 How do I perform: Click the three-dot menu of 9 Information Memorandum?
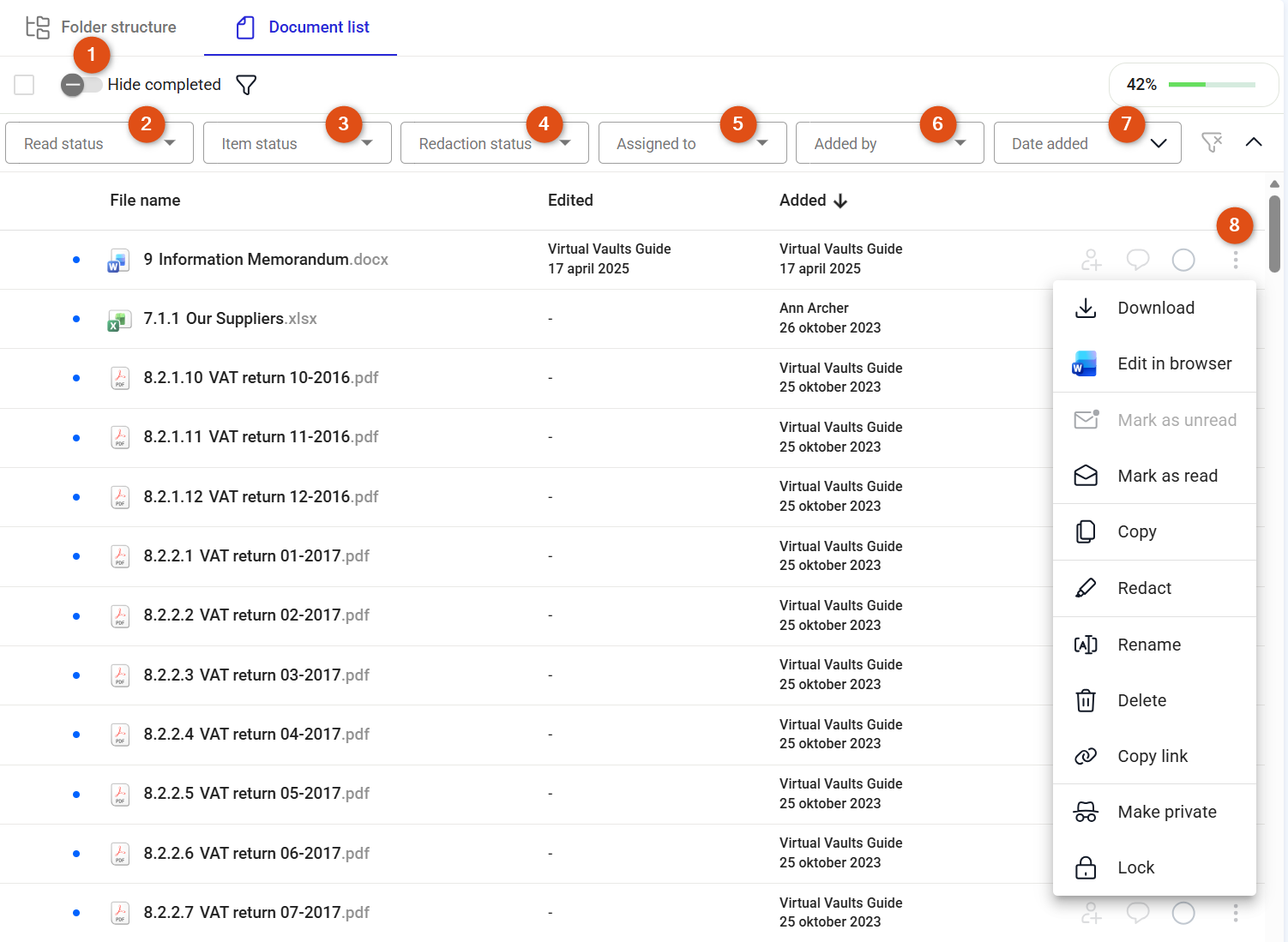pyautogui.click(x=1236, y=260)
